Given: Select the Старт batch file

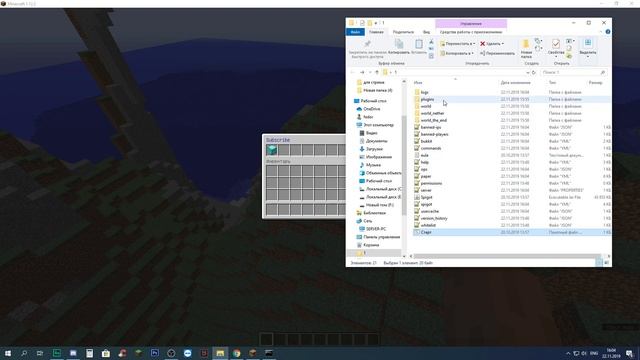Looking at the screenshot, I should (x=426, y=232).
